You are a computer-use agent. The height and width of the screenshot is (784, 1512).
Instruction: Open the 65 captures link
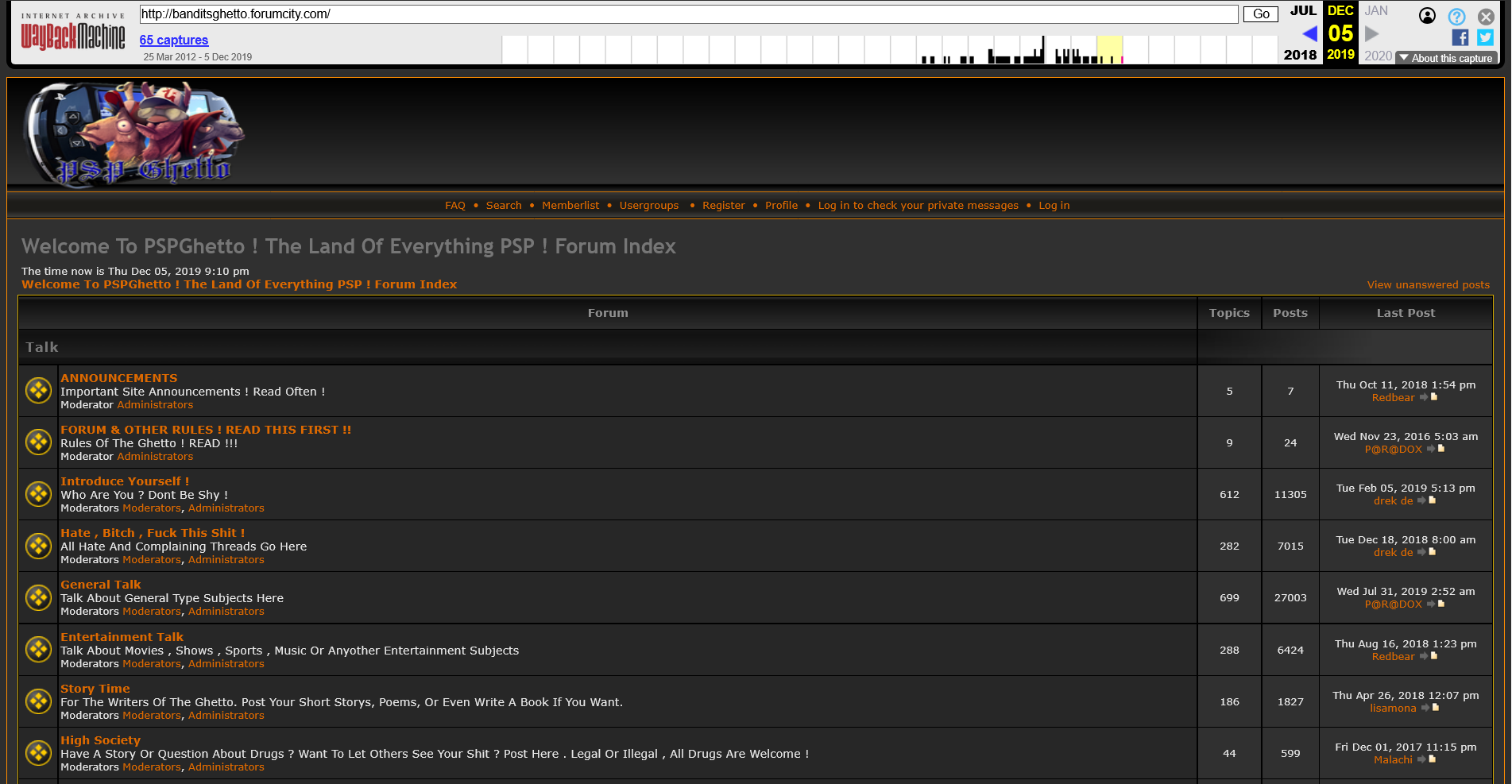pyautogui.click(x=173, y=40)
